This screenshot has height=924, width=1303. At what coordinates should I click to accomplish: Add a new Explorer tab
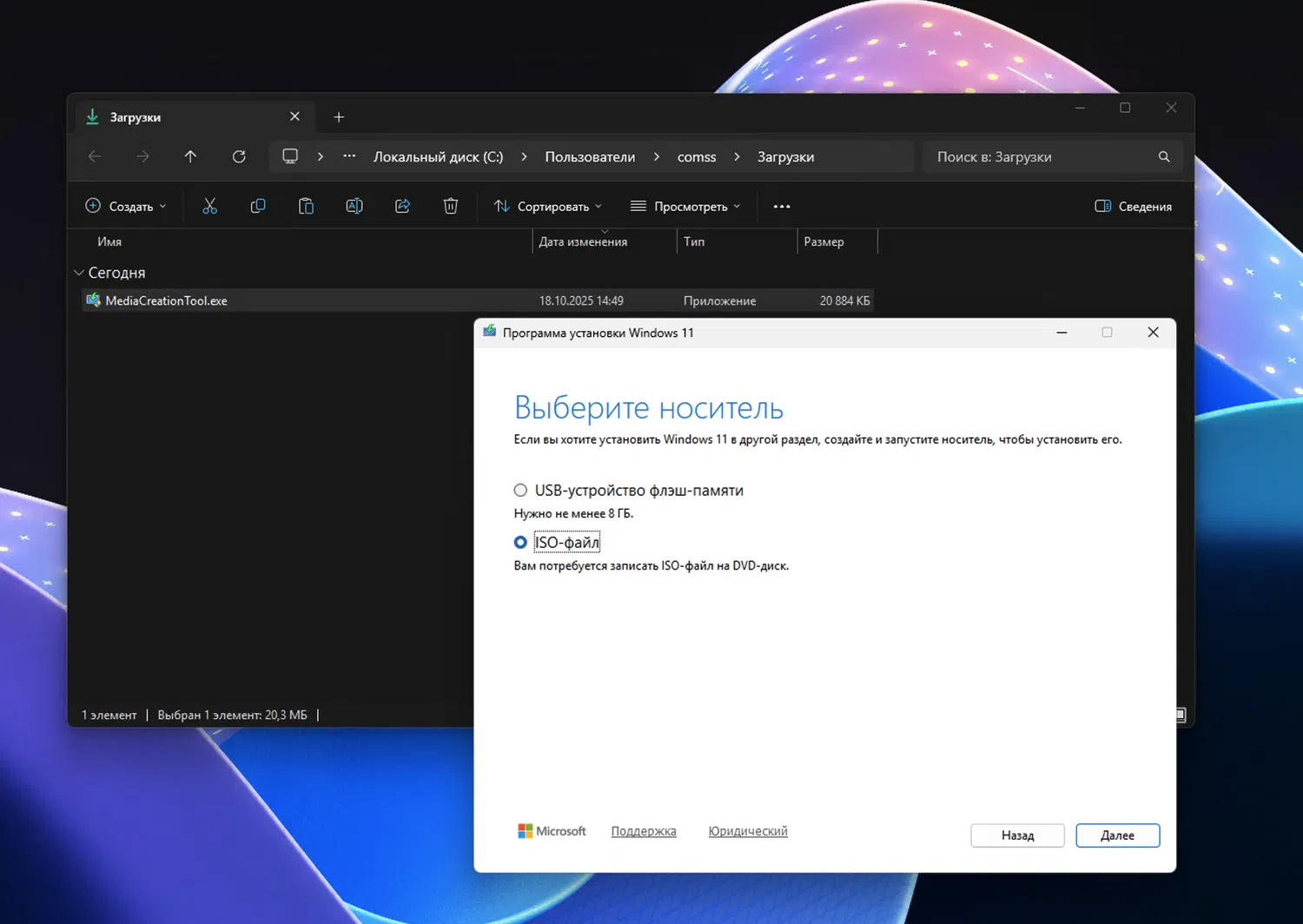pyautogui.click(x=339, y=117)
